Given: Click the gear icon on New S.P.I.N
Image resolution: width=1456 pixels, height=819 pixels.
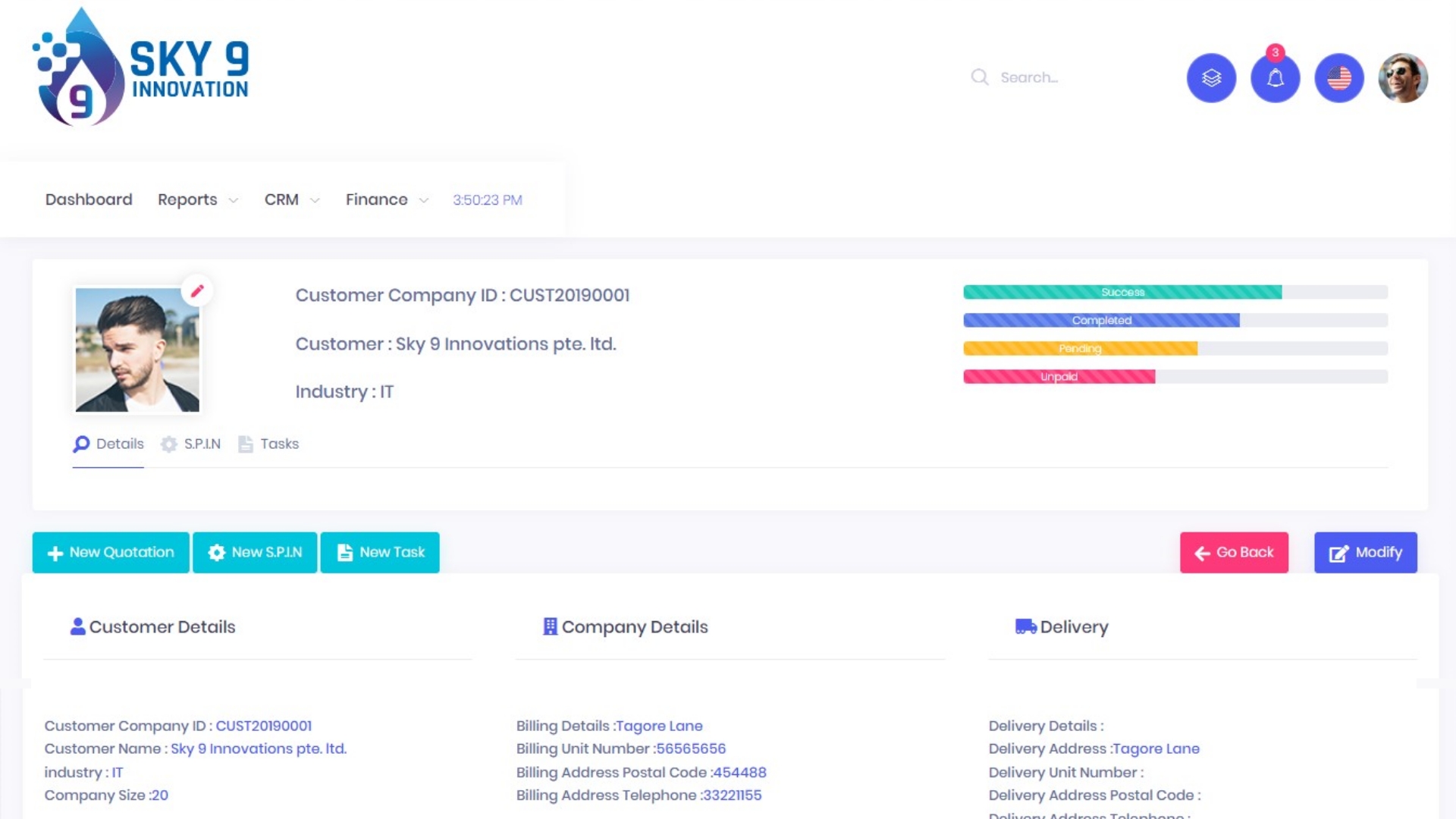Looking at the screenshot, I should click(217, 553).
